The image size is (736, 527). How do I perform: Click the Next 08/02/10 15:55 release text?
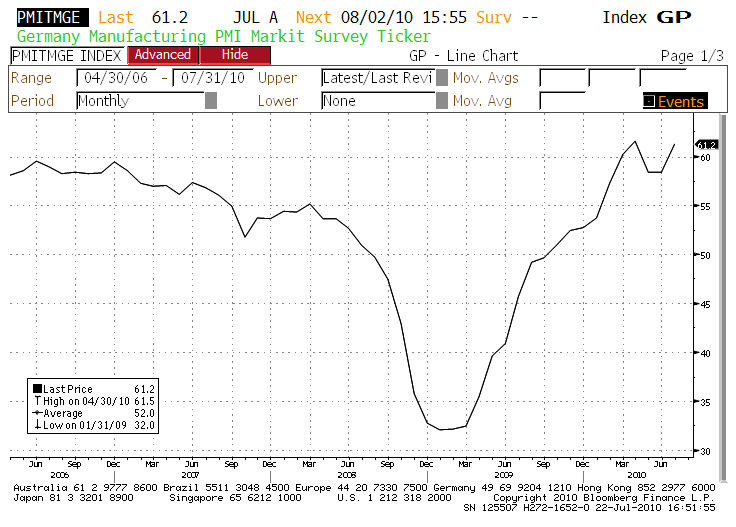[x=381, y=18]
